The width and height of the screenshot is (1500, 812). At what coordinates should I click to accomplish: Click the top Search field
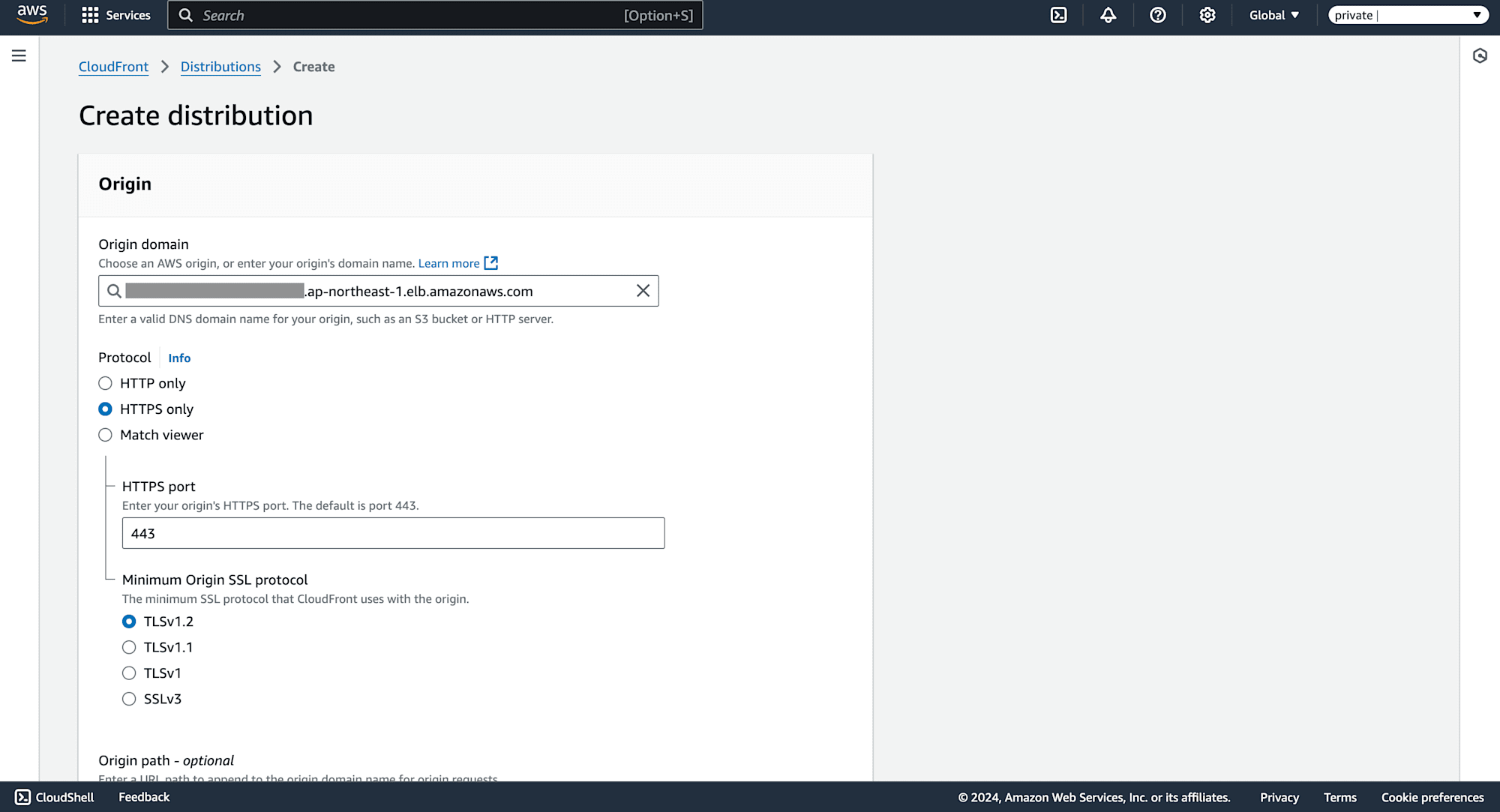pos(435,15)
